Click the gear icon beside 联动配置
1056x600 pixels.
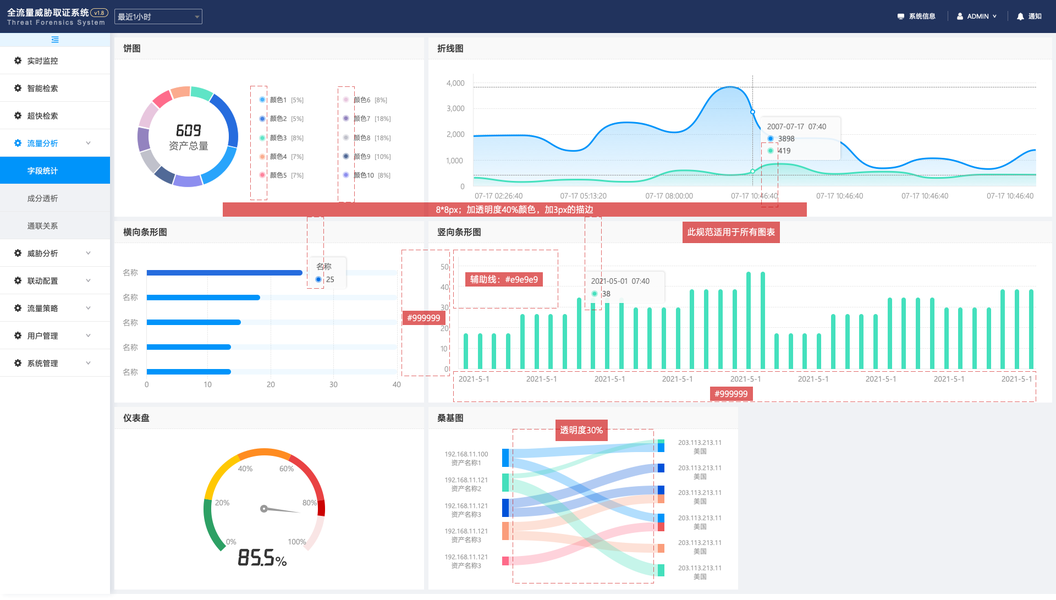18,281
